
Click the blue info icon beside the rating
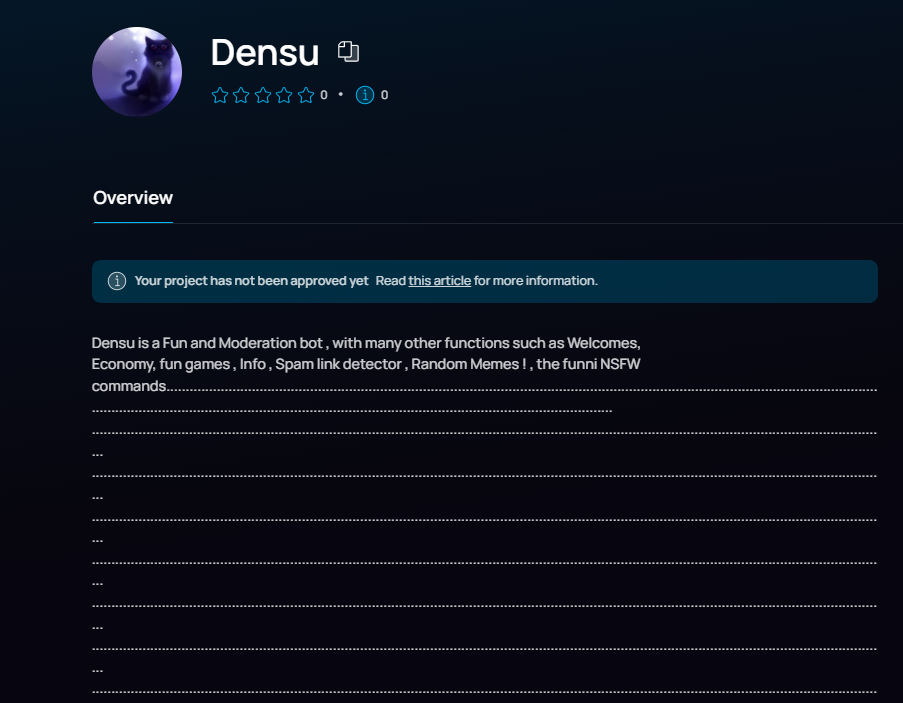pyautogui.click(x=365, y=95)
